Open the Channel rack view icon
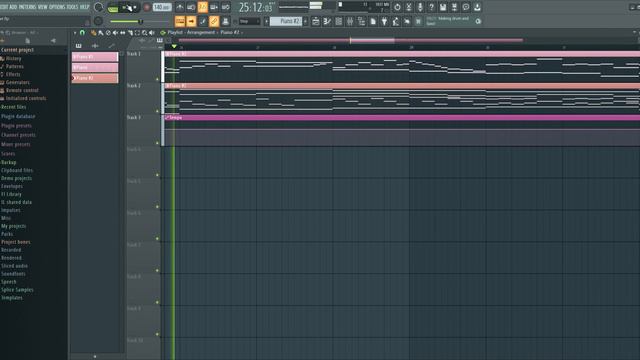This screenshot has height=360, width=640. point(339,21)
